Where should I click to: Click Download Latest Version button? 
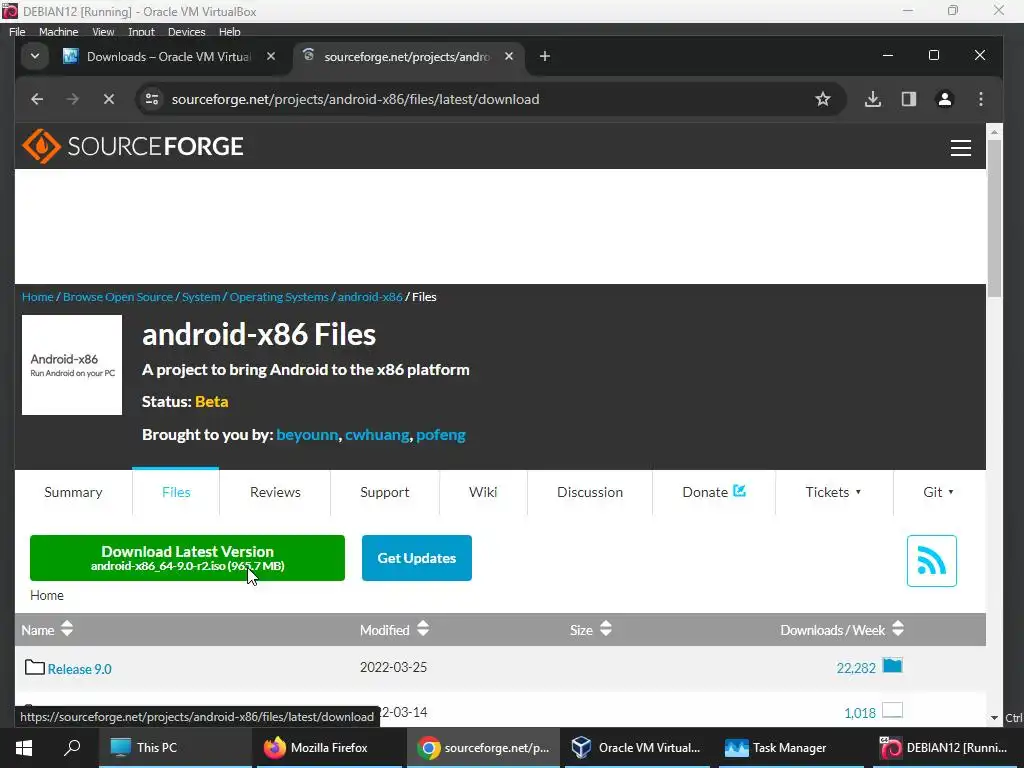pos(187,558)
